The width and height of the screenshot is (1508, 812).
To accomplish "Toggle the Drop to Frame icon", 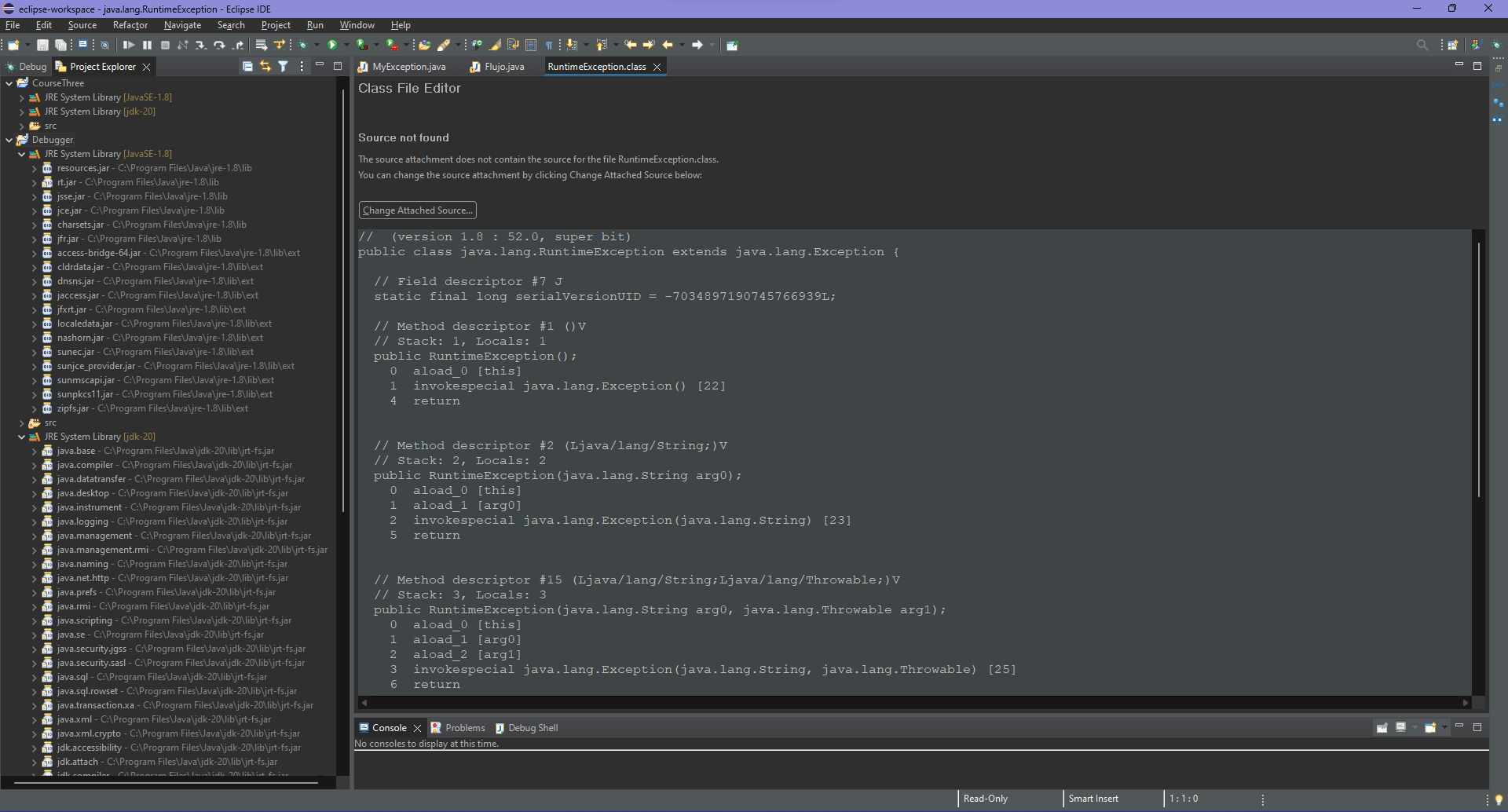I will click(x=261, y=45).
